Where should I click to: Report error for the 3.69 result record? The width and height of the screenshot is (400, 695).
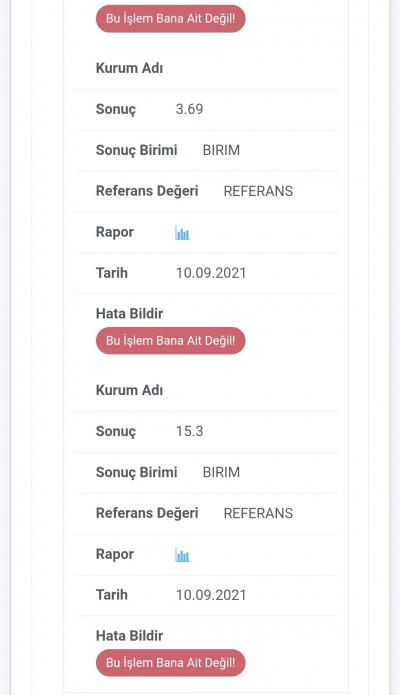pos(170,341)
